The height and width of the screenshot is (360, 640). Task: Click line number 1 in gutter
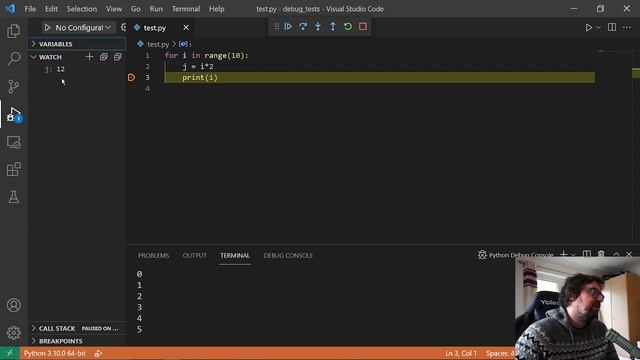point(147,56)
